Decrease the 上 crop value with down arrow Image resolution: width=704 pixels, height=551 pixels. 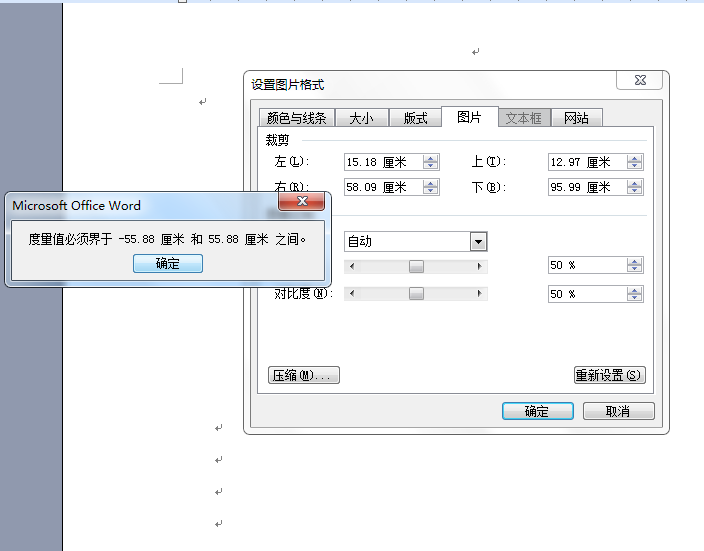point(634,166)
